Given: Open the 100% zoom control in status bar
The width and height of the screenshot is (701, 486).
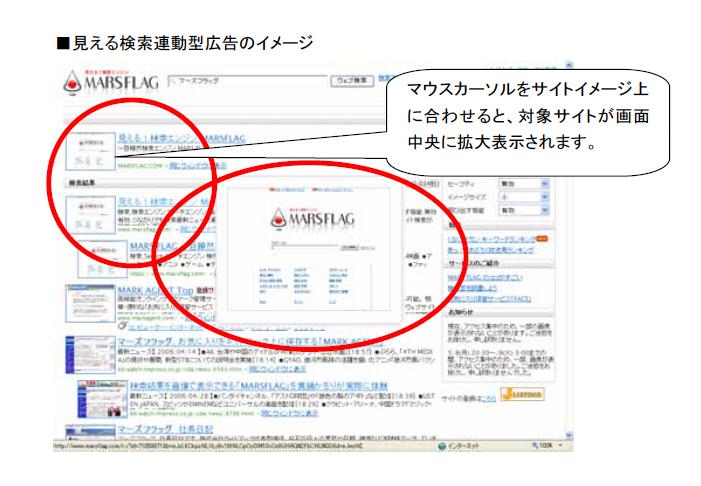Looking at the screenshot, I should tap(546, 446).
